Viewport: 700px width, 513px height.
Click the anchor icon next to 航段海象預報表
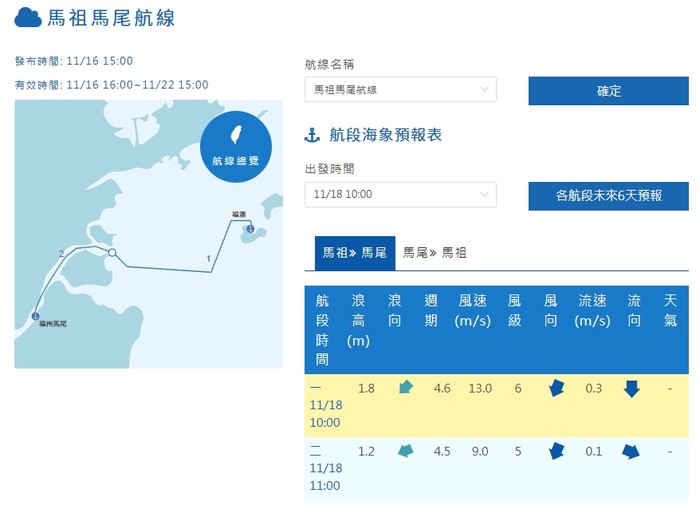[x=311, y=135]
